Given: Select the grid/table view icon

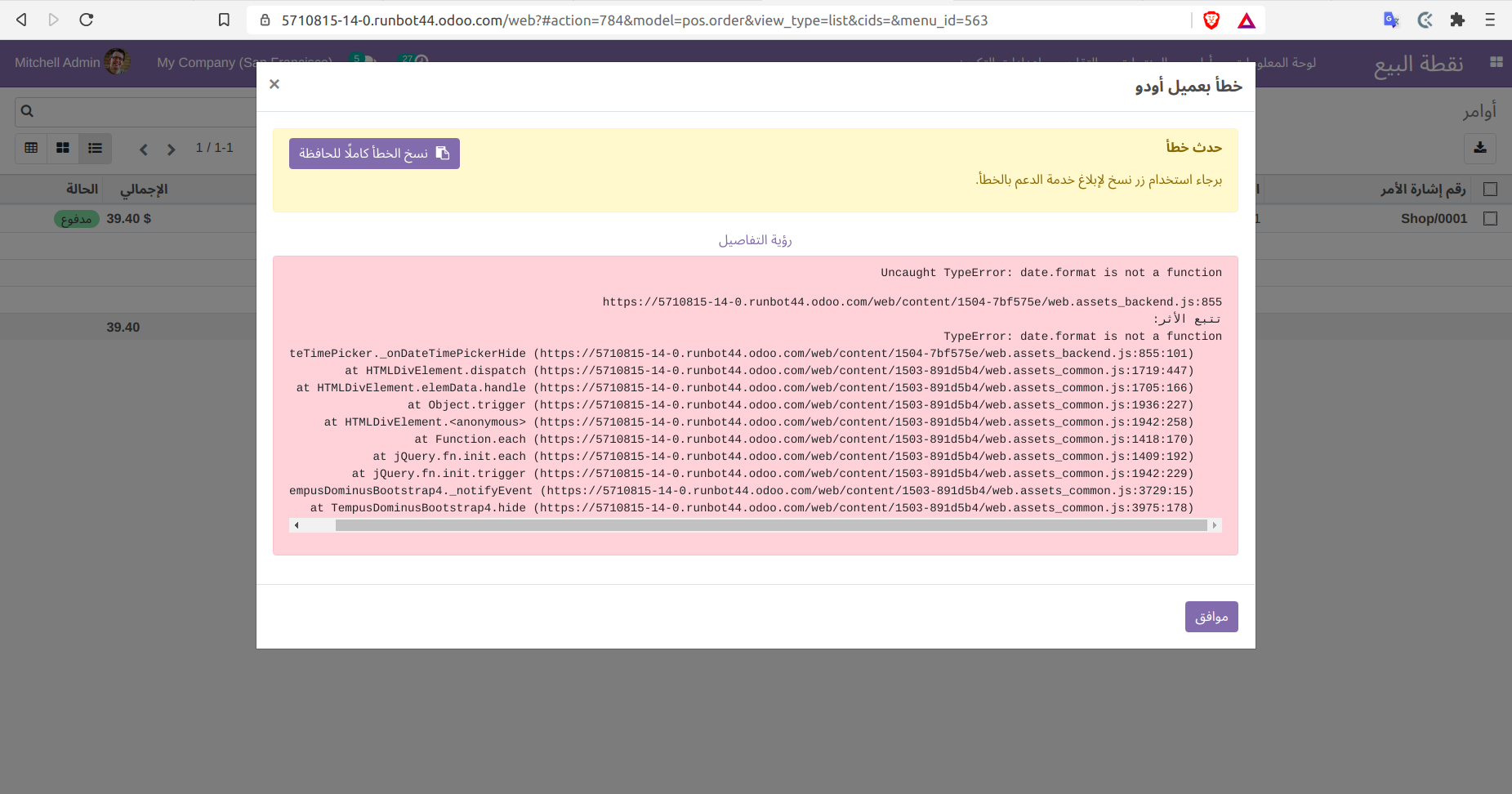Looking at the screenshot, I should click(31, 148).
